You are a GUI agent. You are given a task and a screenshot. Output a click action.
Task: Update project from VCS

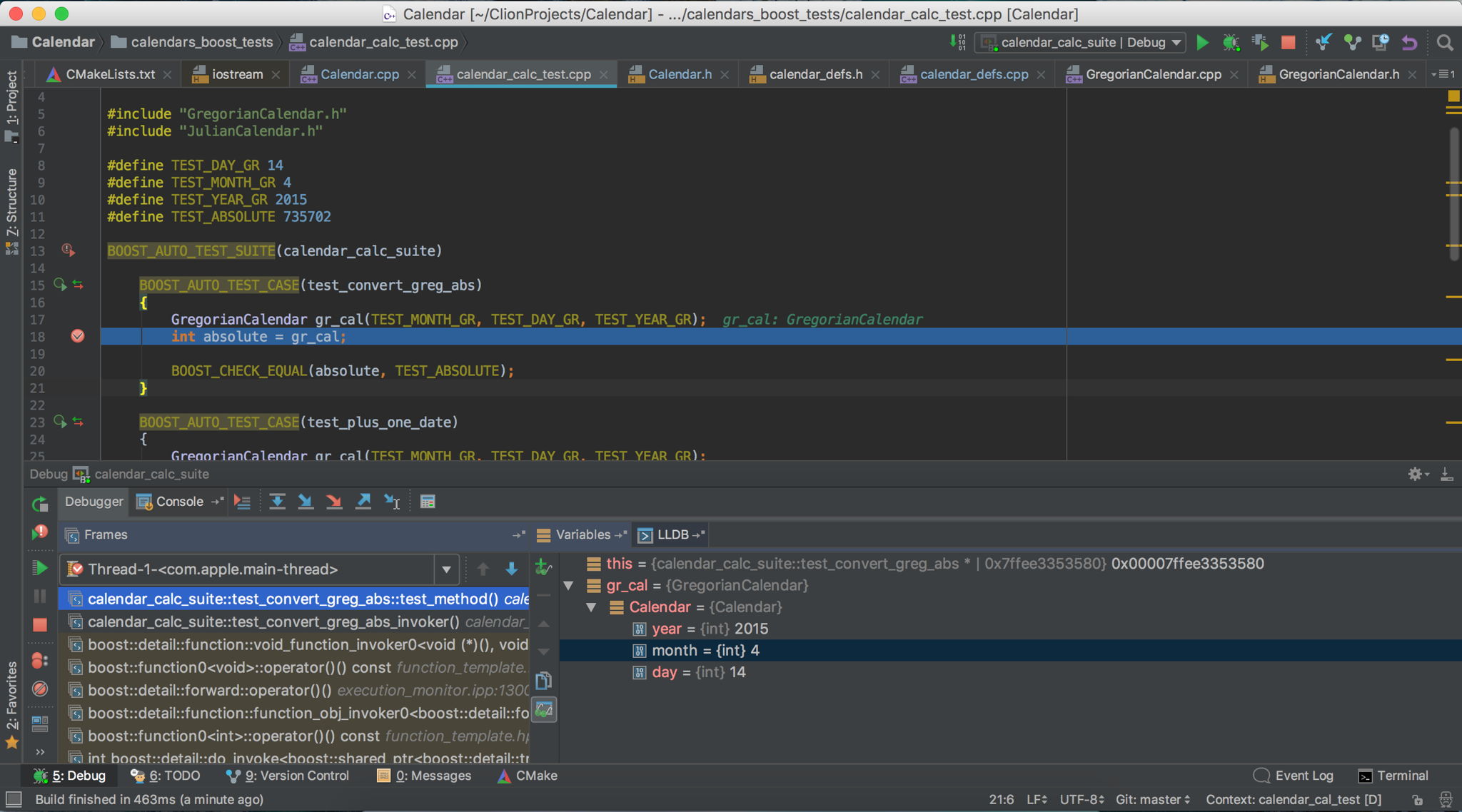click(1324, 43)
